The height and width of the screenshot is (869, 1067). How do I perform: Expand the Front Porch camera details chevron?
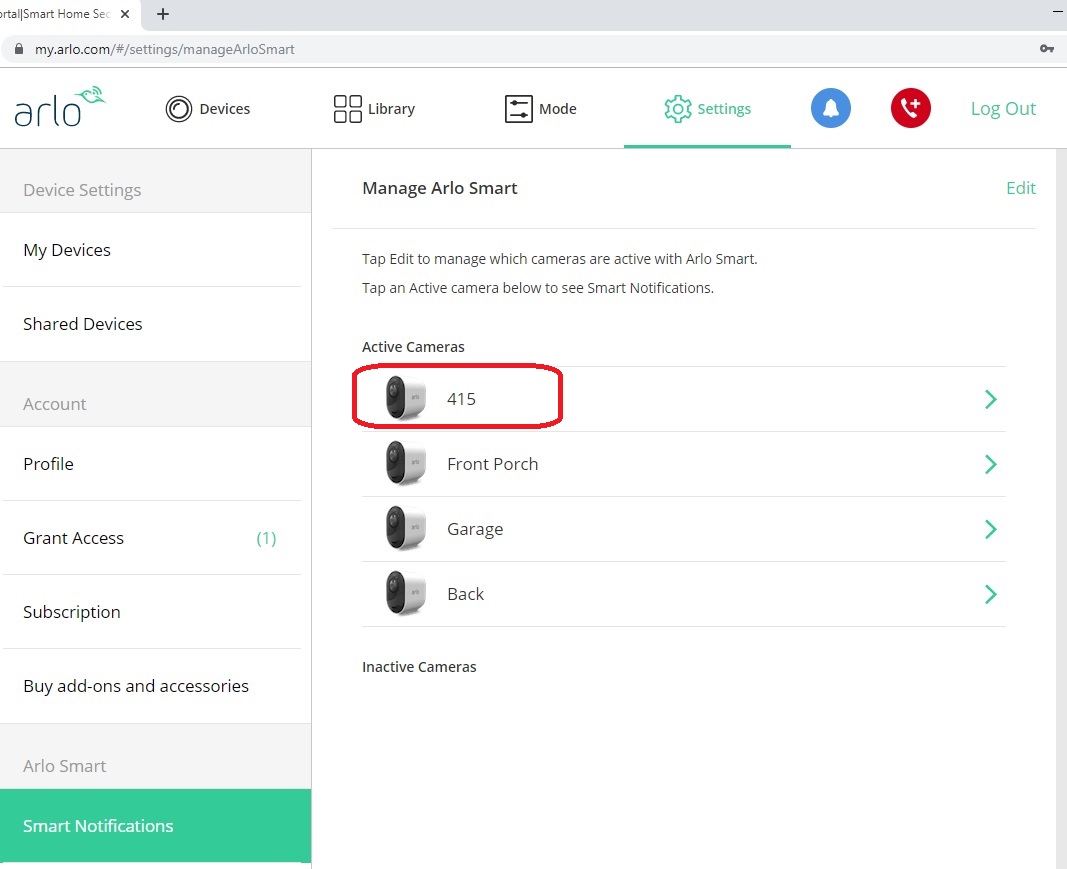[x=990, y=464]
